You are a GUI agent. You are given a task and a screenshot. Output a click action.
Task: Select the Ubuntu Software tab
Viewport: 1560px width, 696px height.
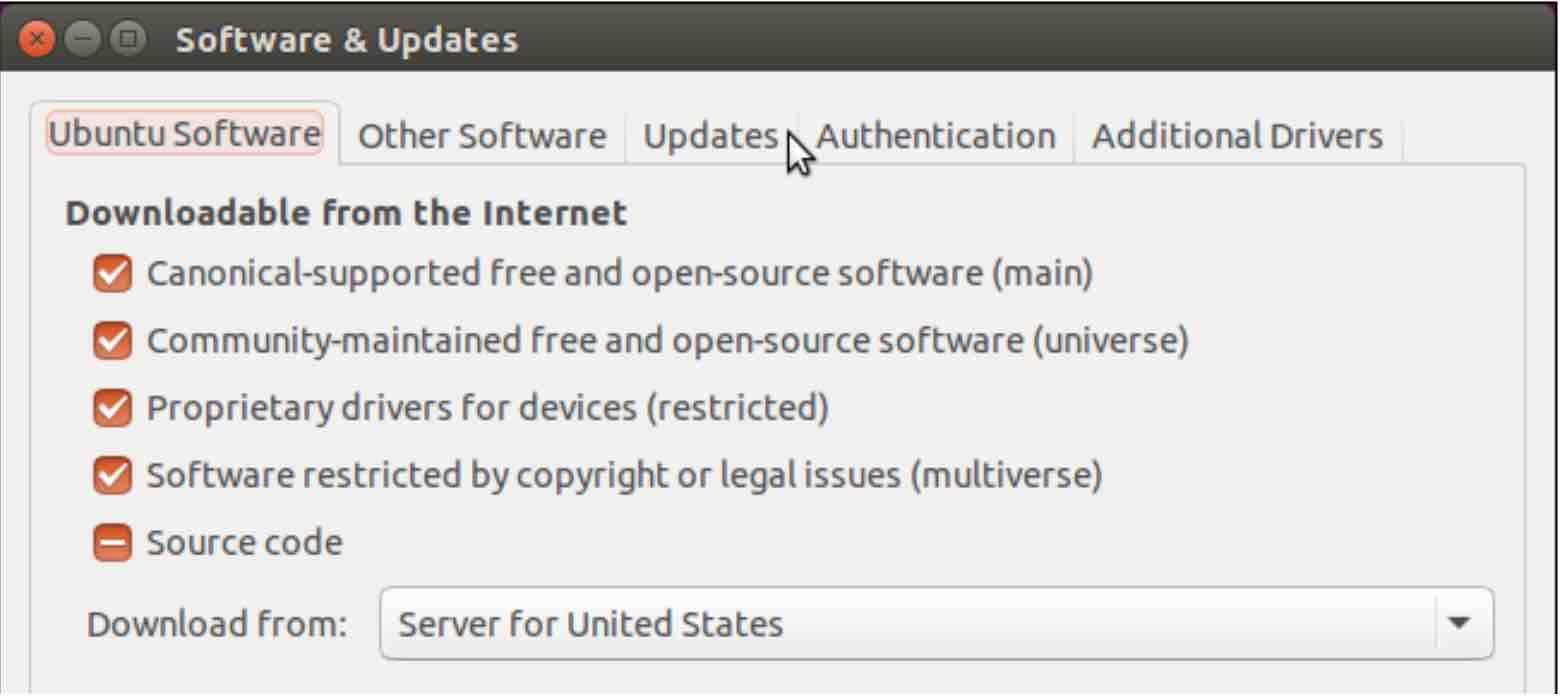(185, 133)
